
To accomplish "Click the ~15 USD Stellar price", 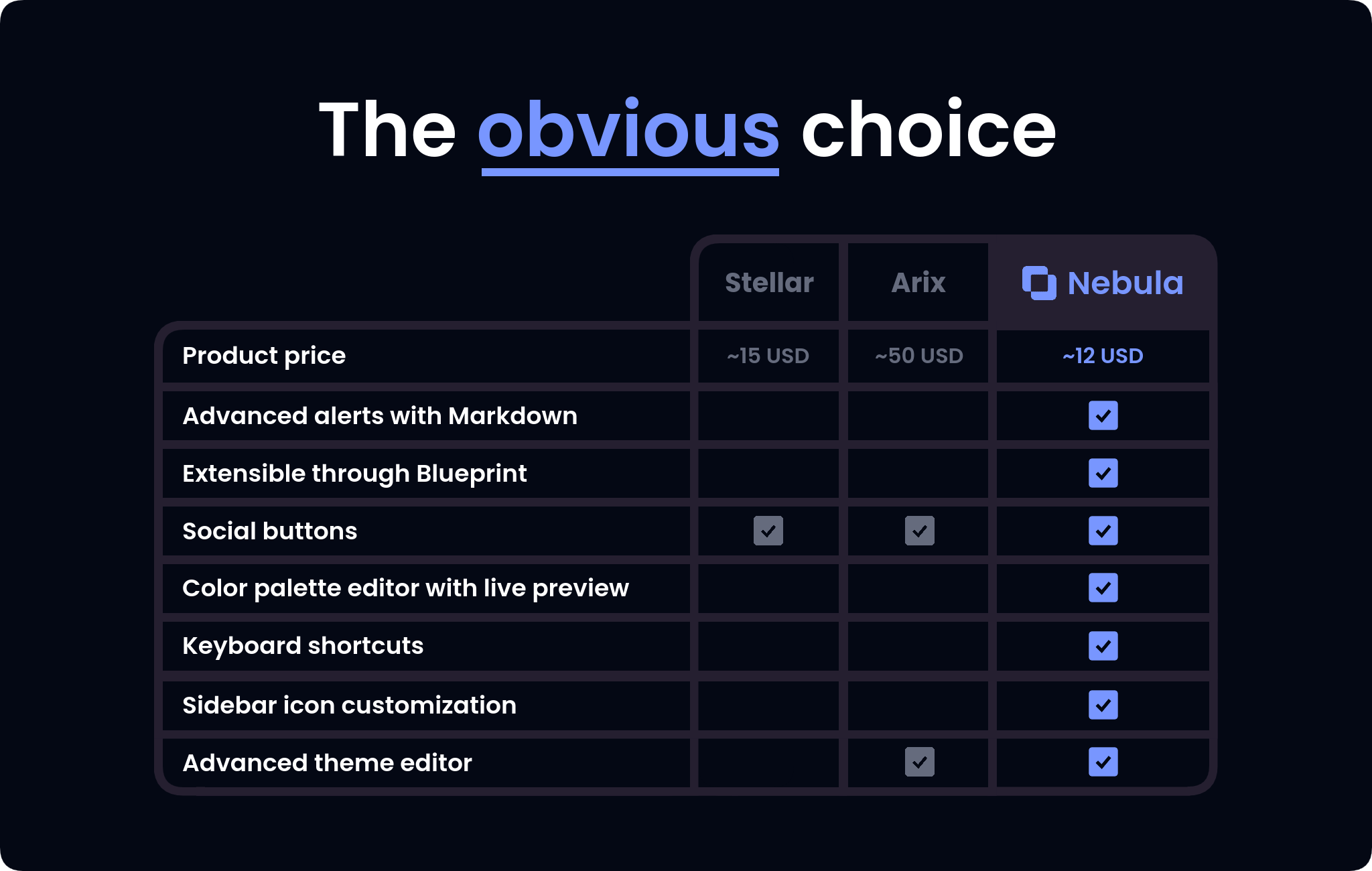I will (768, 356).
